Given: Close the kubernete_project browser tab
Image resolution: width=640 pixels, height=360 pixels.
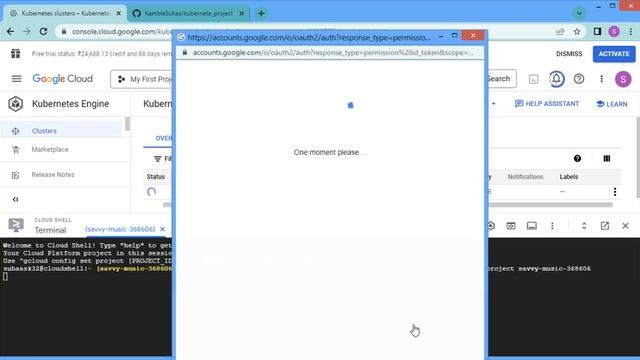Looking at the screenshot, I should pyautogui.click(x=242, y=13).
